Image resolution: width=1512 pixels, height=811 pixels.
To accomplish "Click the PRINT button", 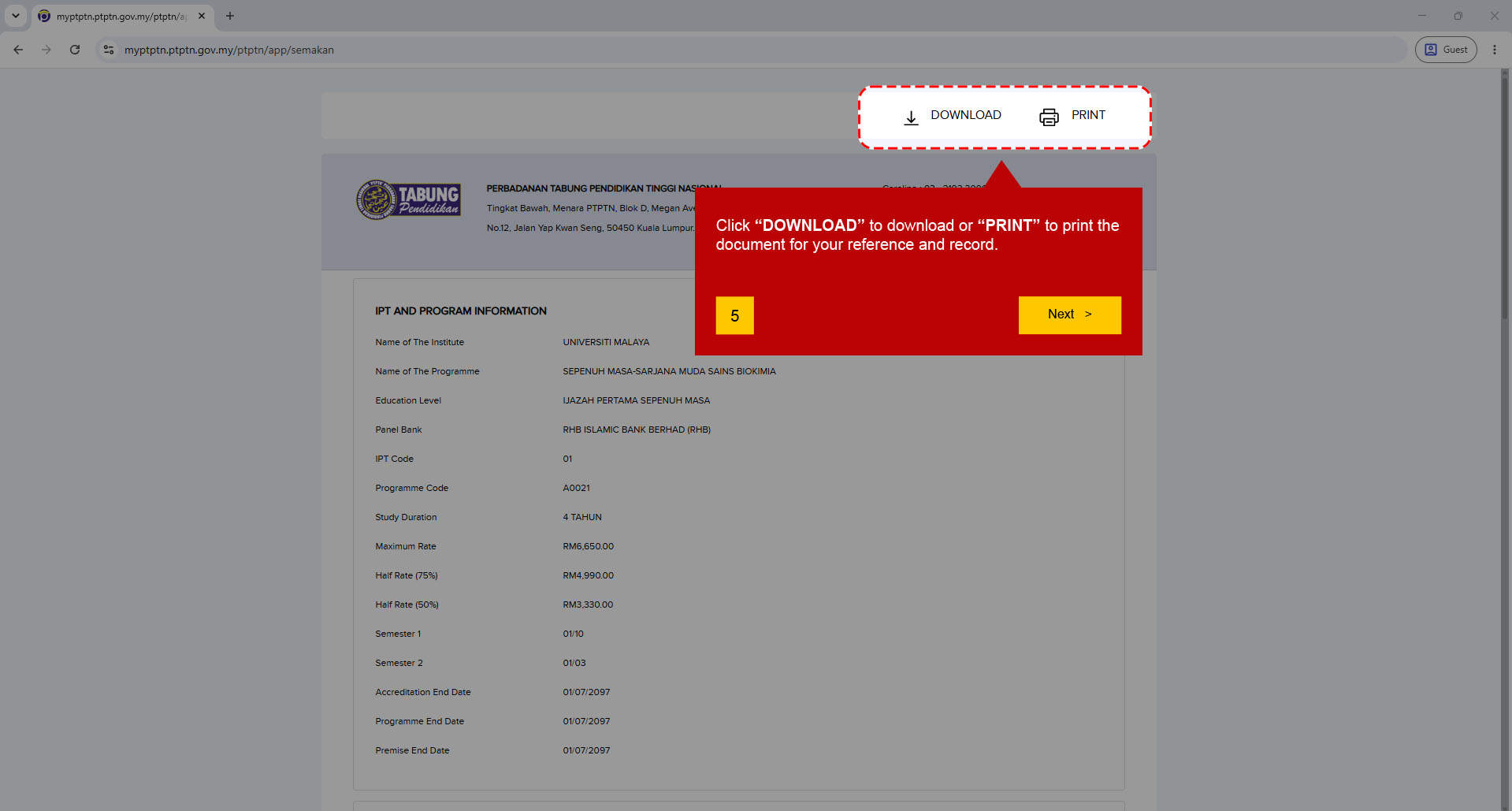I will [1072, 116].
